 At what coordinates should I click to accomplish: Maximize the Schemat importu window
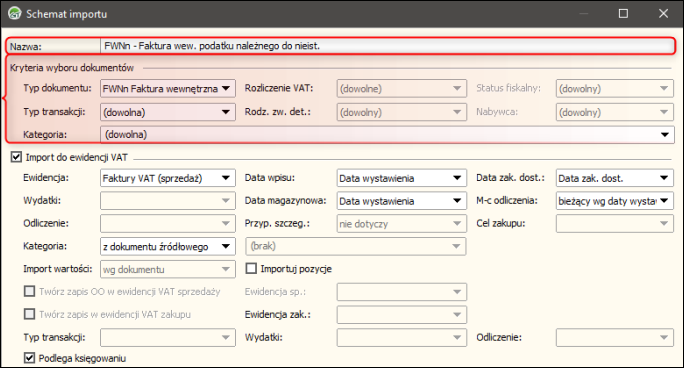[623, 14]
